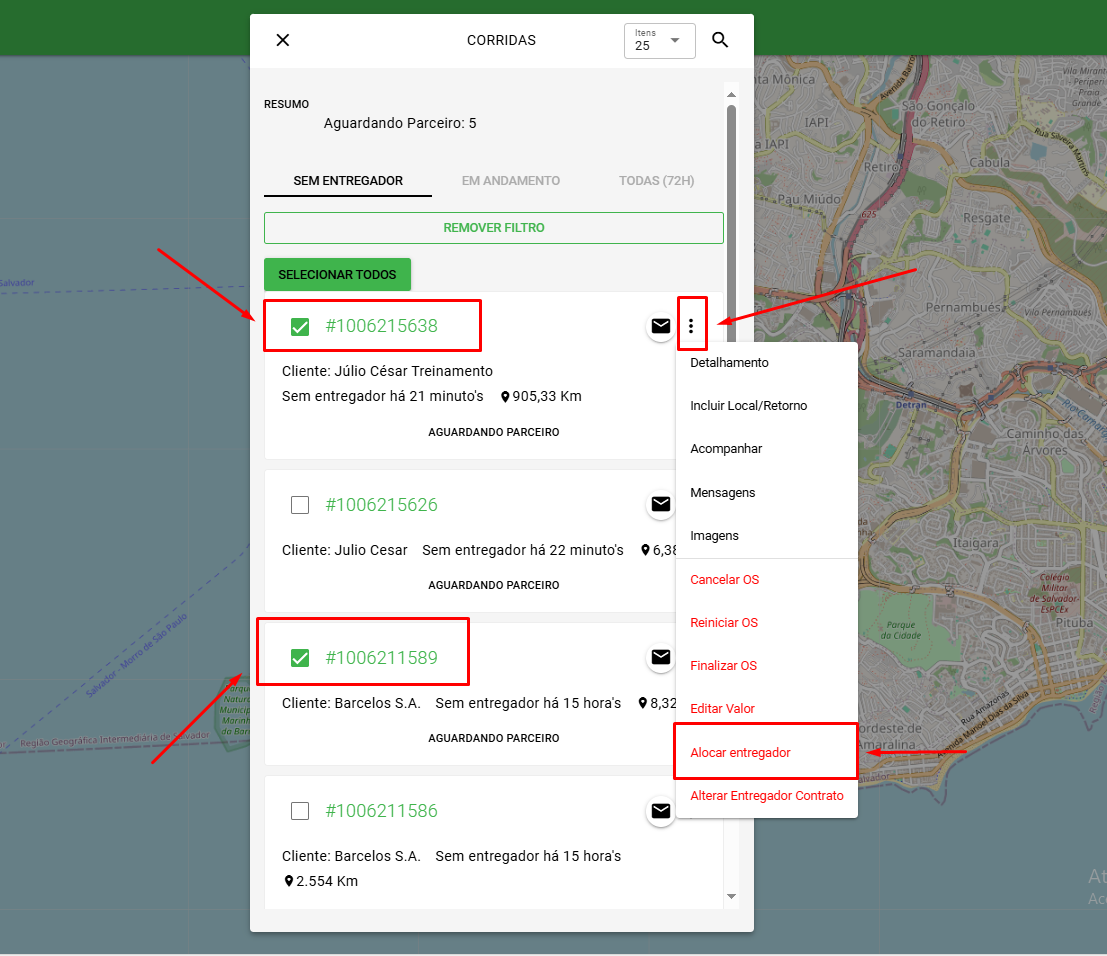Viewport: 1107px width, 956px height.
Task: Open messages envelope for order #1006211589
Action: [661, 657]
